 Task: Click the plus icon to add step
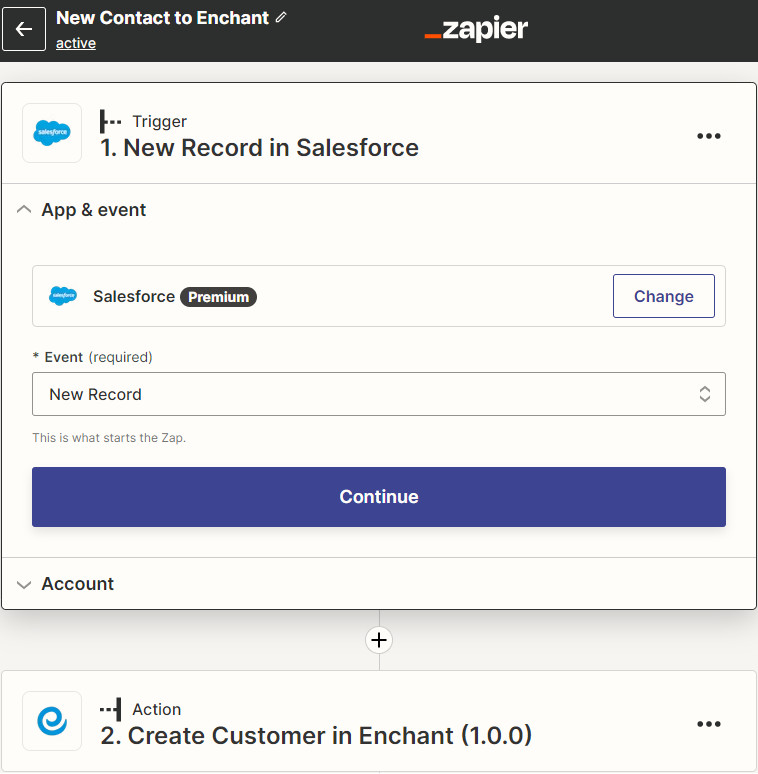coord(379,640)
